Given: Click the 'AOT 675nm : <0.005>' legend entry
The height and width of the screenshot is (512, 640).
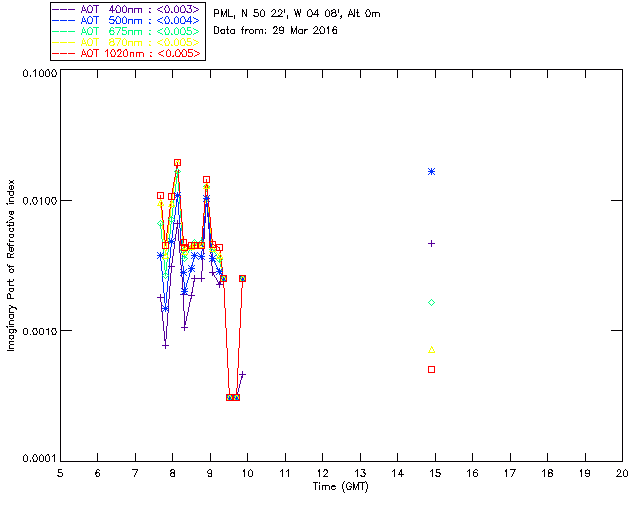Looking at the screenshot, I should coord(127,31).
